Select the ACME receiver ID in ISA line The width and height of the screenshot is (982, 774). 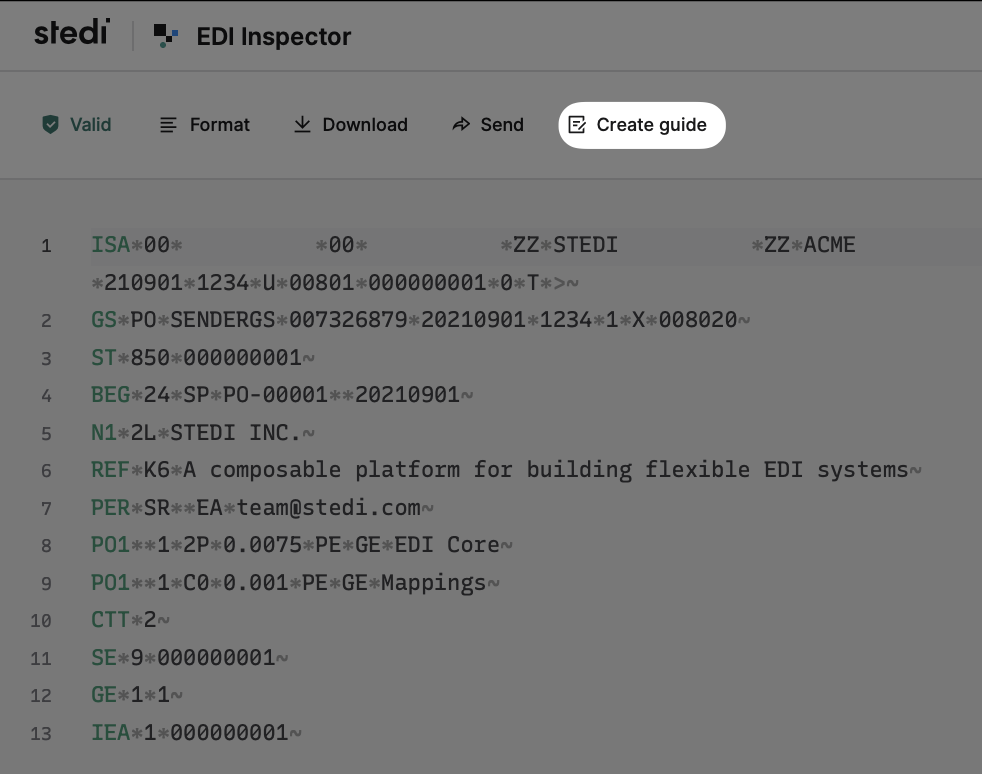pyautogui.click(x=829, y=245)
